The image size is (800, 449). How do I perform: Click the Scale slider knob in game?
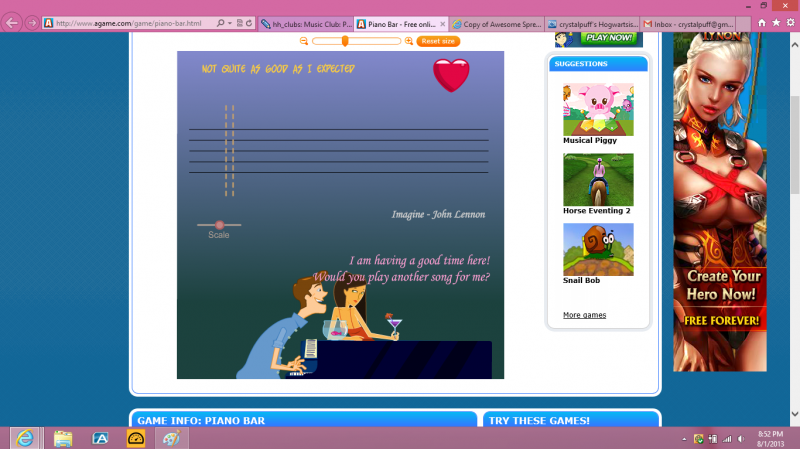point(219,225)
